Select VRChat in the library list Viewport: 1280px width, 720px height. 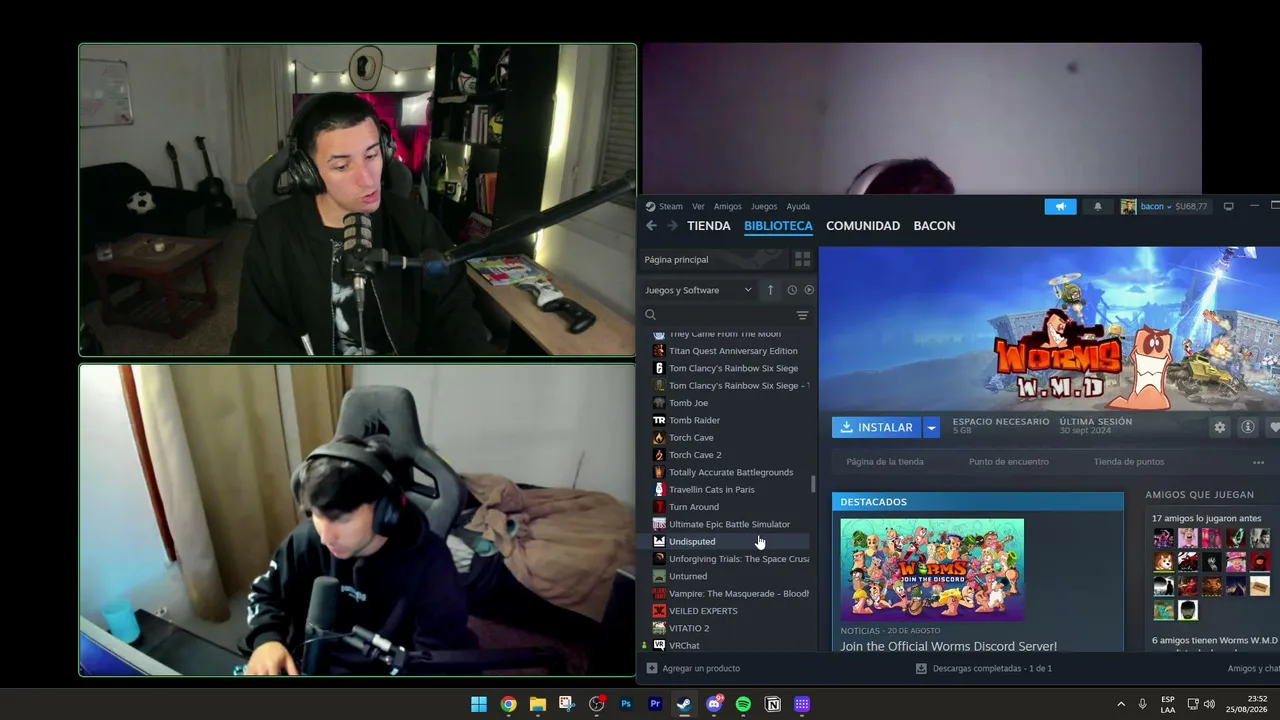point(684,646)
